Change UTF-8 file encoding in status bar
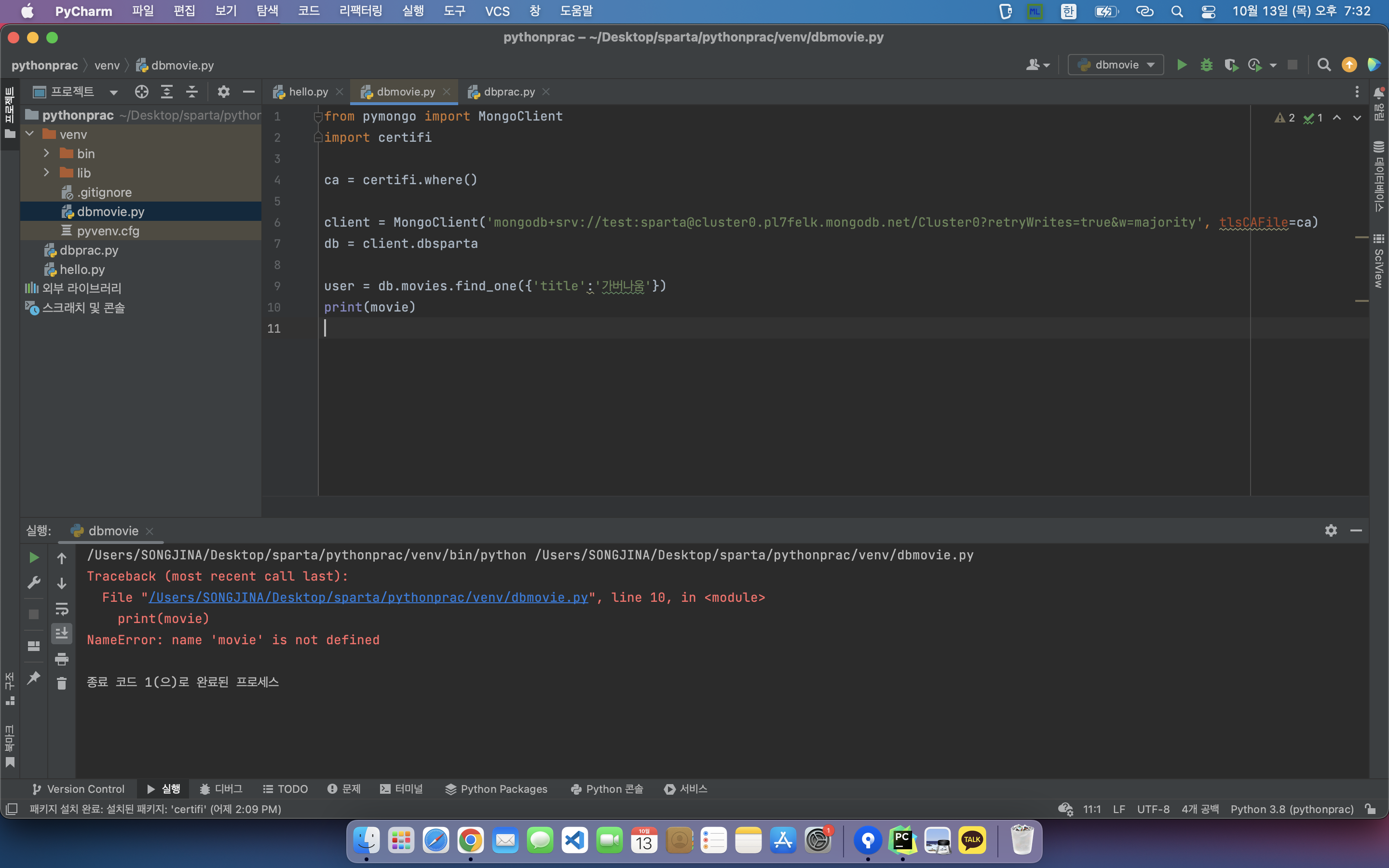The height and width of the screenshot is (868, 1389). tap(1153, 809)
